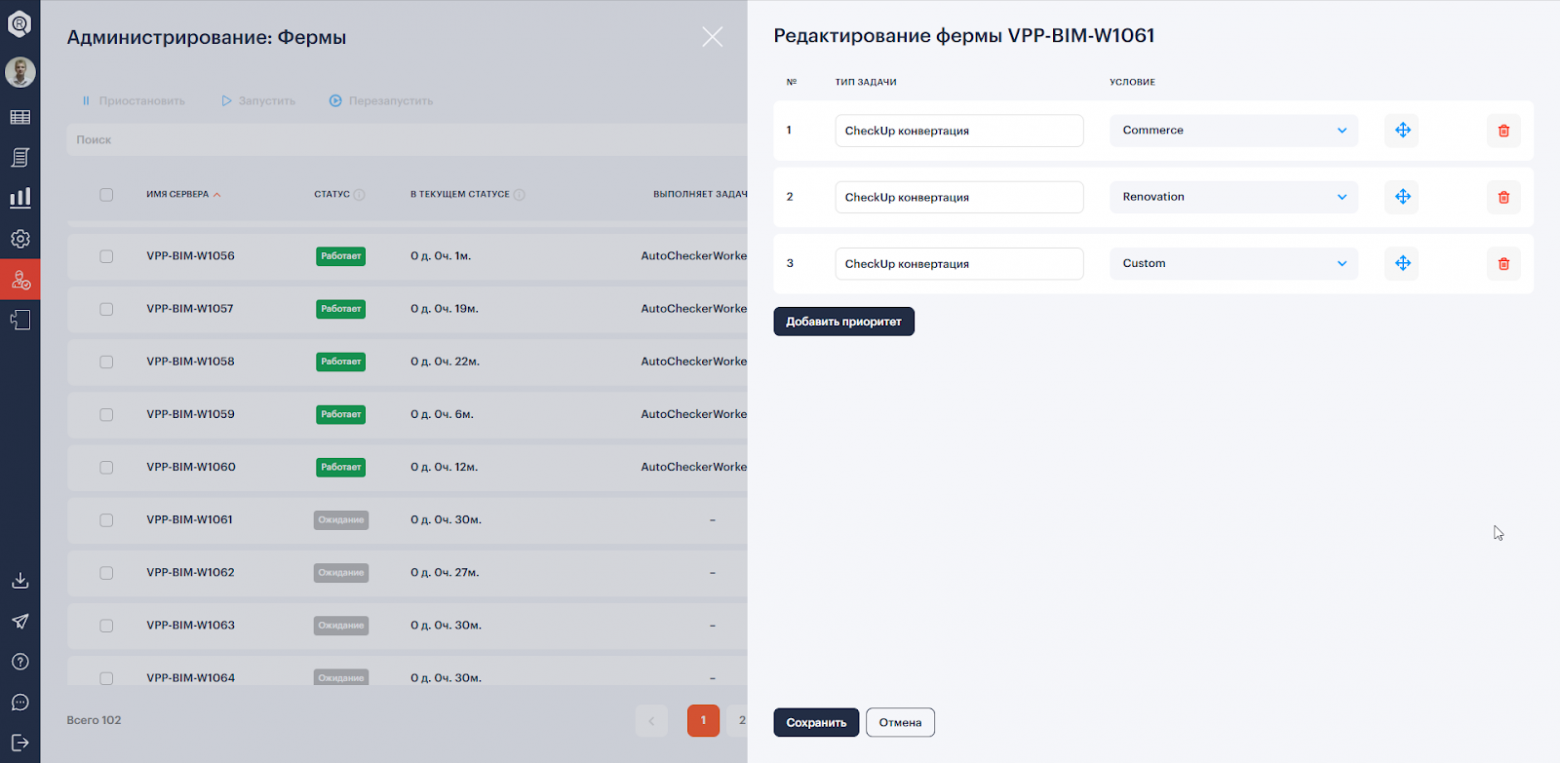Sort the table by Имя сервера column
The width and height of the screenshot is (1560, 763).
[x=178, y=194]
